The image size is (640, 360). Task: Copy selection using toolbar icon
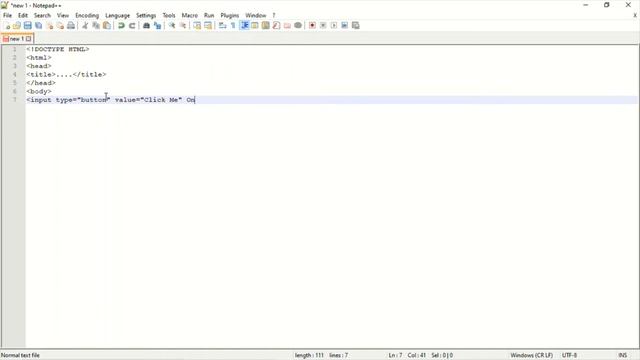(x=96, y=26)
